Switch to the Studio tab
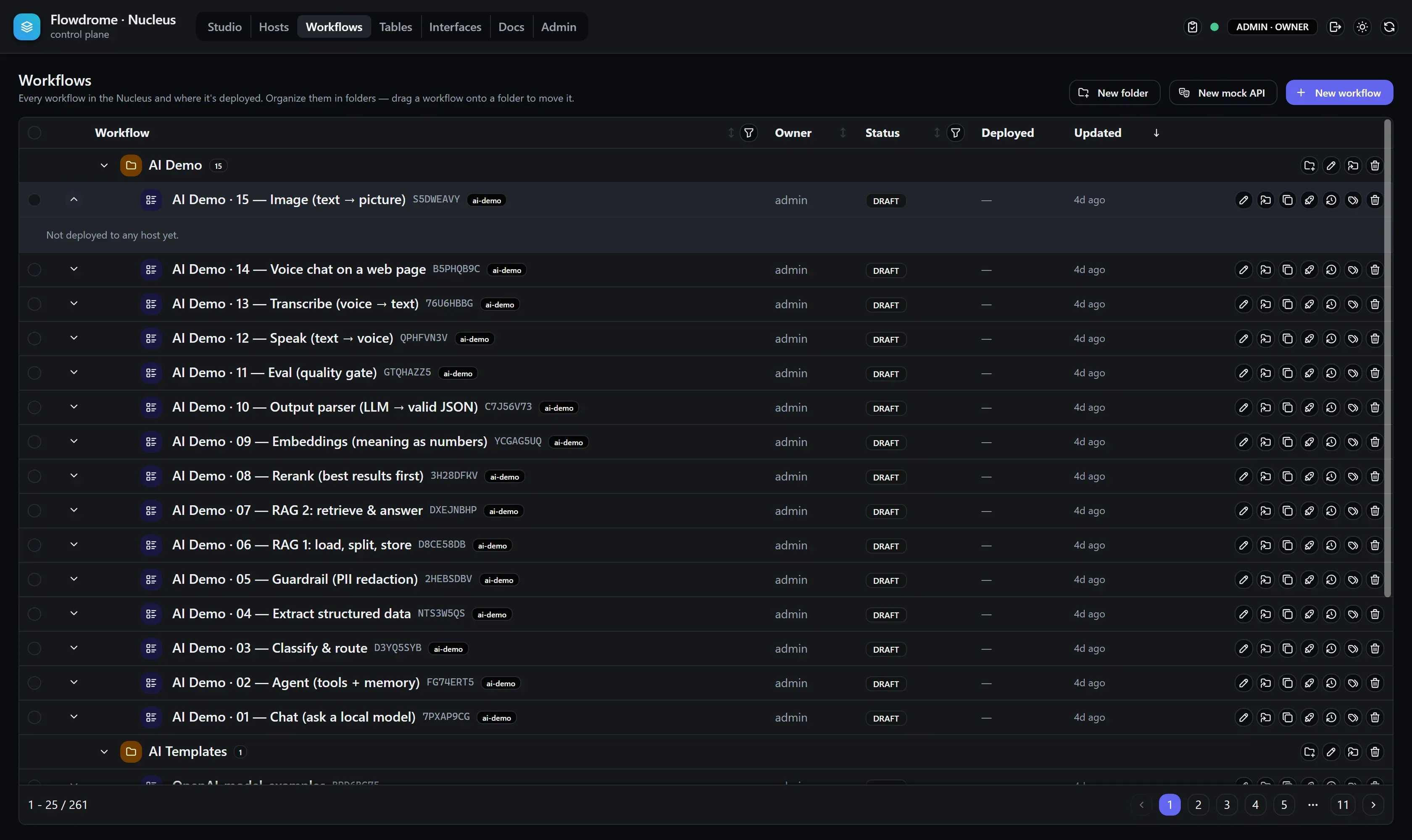 click(224, 26)
